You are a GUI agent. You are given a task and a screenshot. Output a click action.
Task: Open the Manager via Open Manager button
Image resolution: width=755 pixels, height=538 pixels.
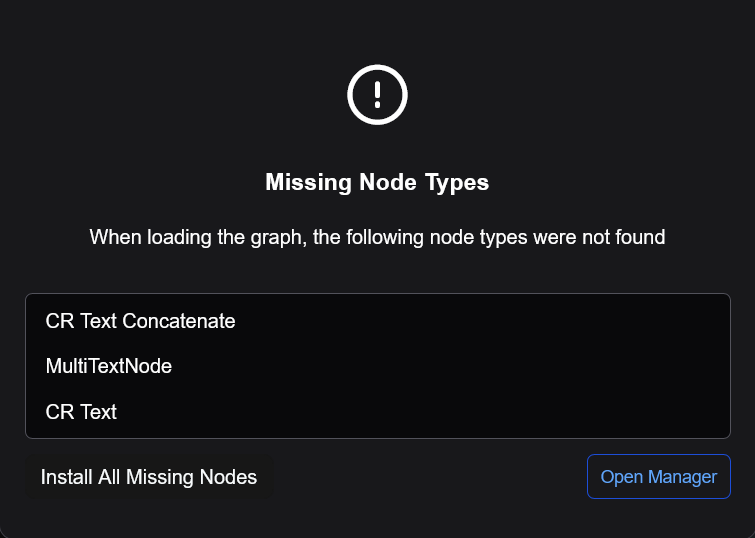click(x=659, y=476)
